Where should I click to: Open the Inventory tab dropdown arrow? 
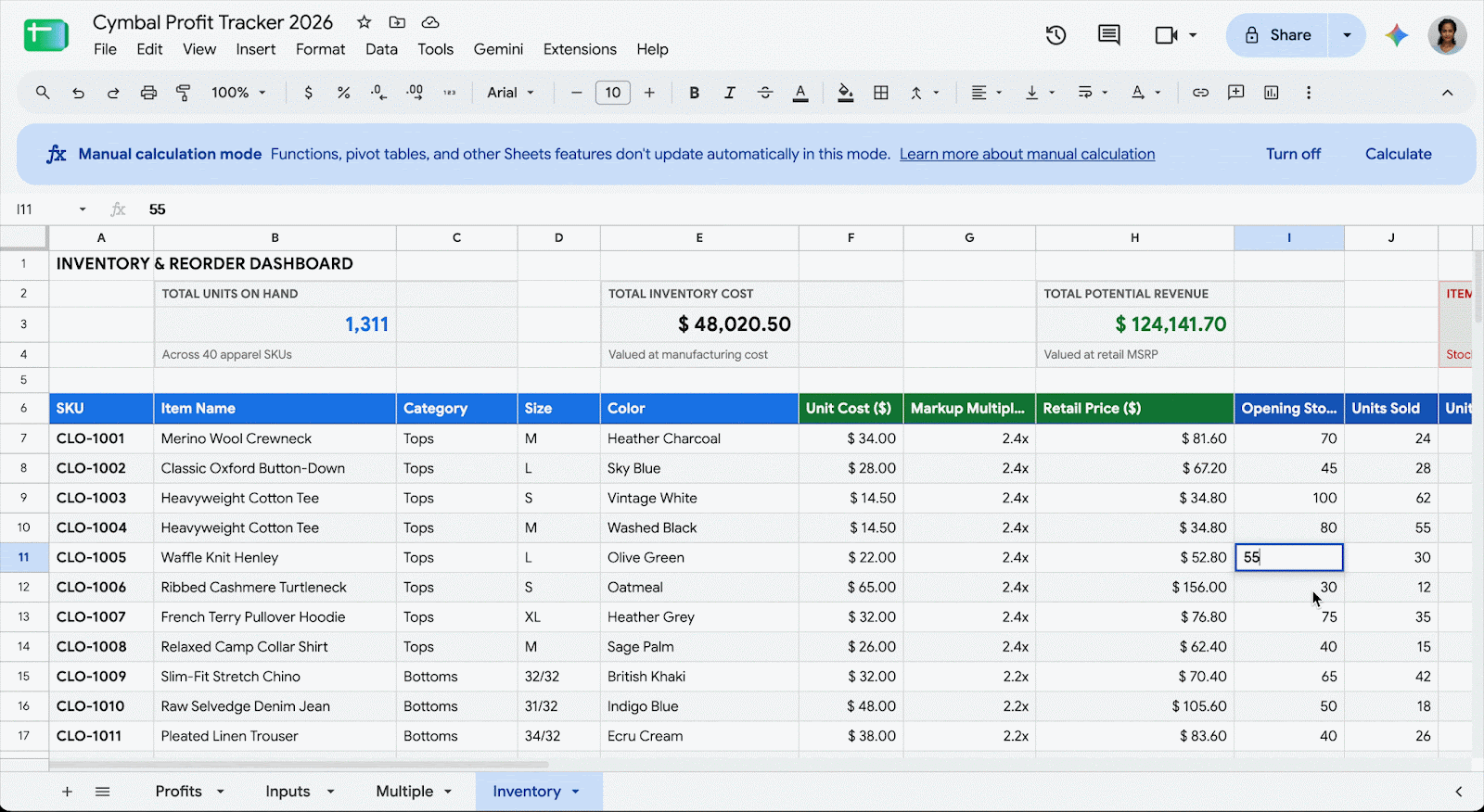[575, 792]
